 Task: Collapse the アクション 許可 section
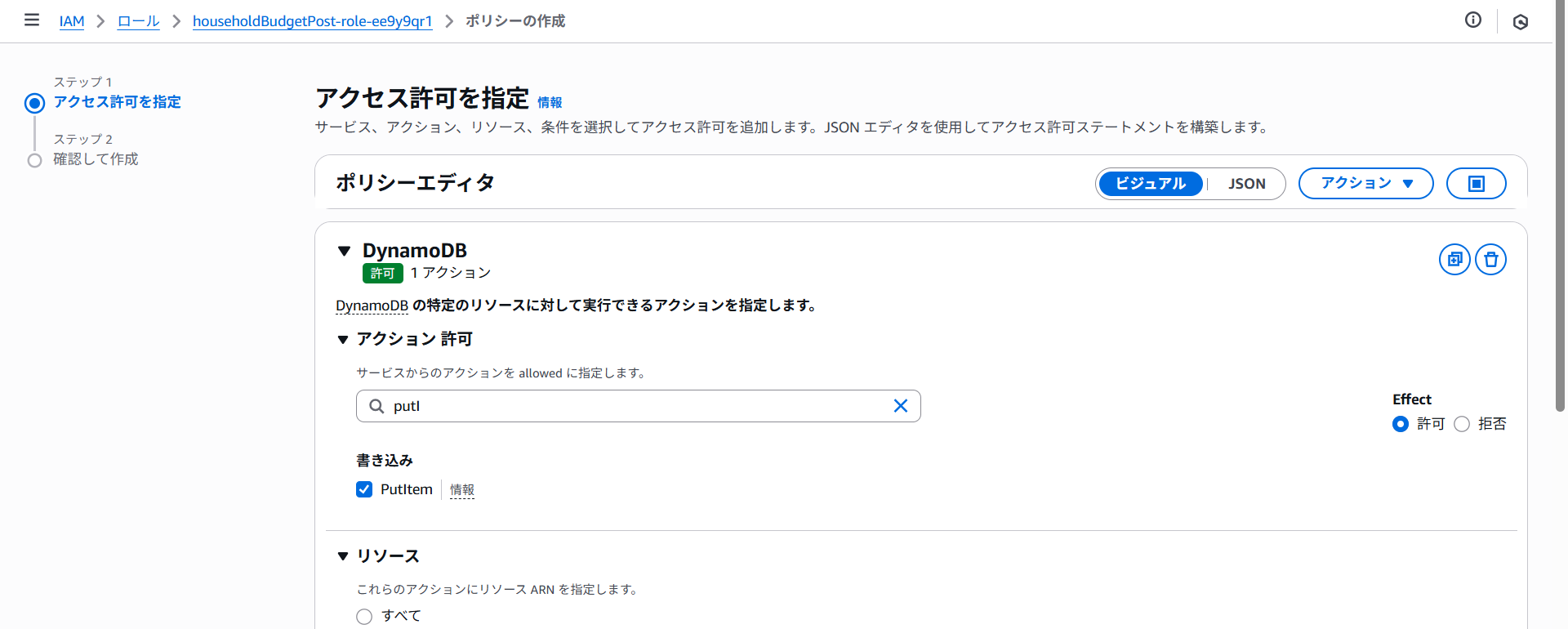click(x=343, y=339)
